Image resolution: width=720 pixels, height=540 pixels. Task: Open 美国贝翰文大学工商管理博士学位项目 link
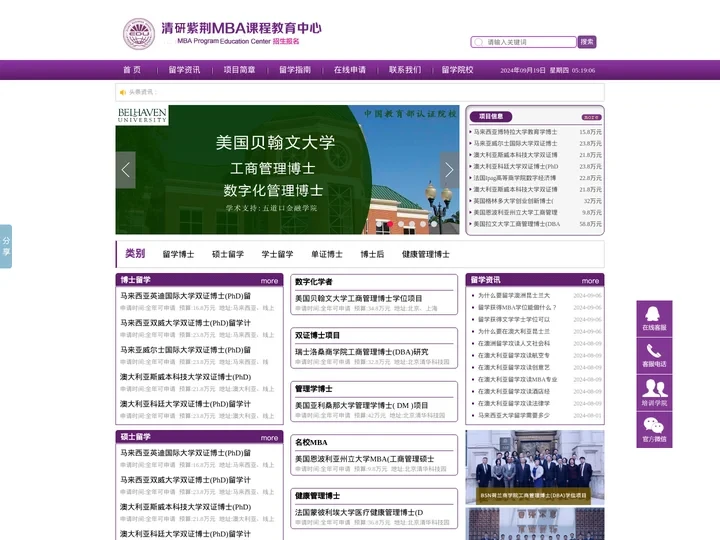(x=359, y=298)
